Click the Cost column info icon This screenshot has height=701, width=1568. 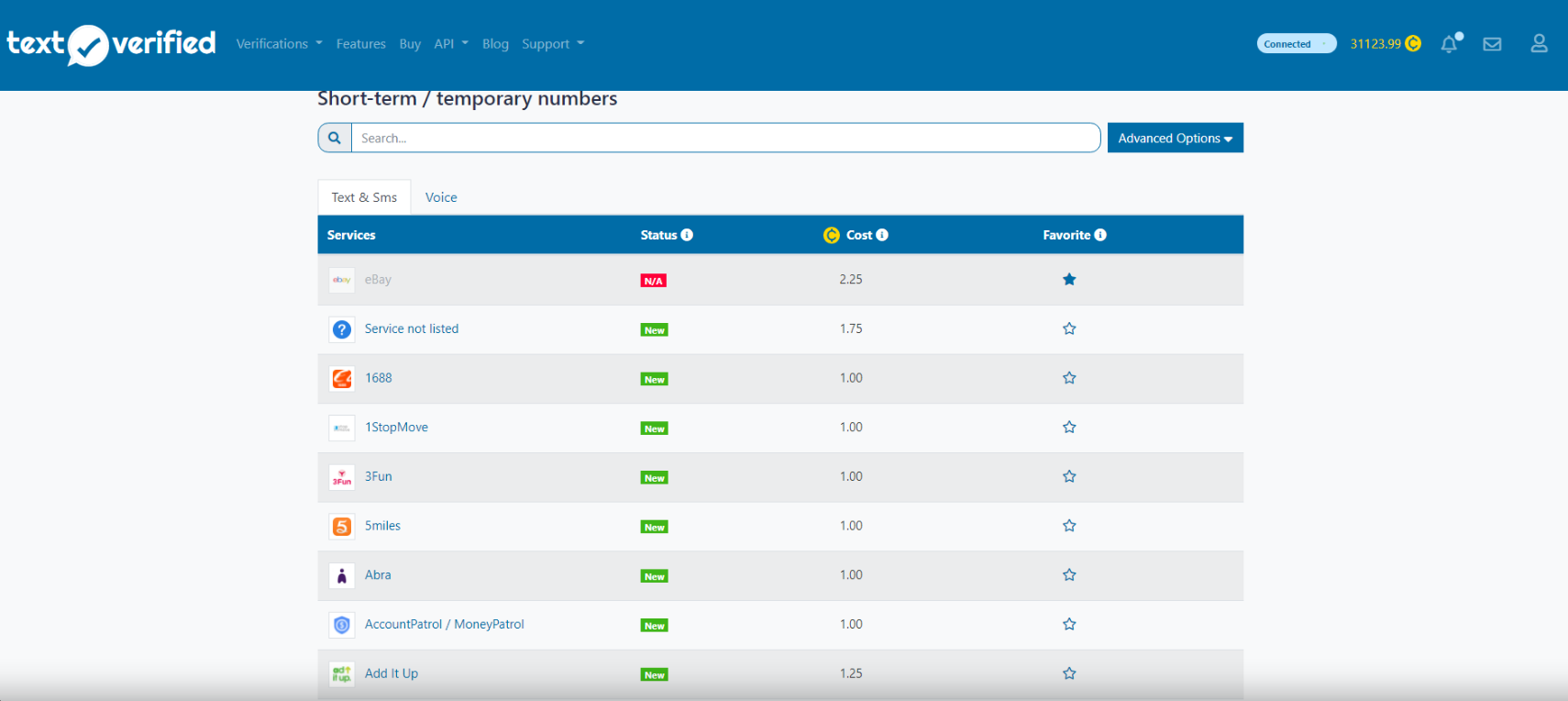pyautogui.click(x=882, y=235)
